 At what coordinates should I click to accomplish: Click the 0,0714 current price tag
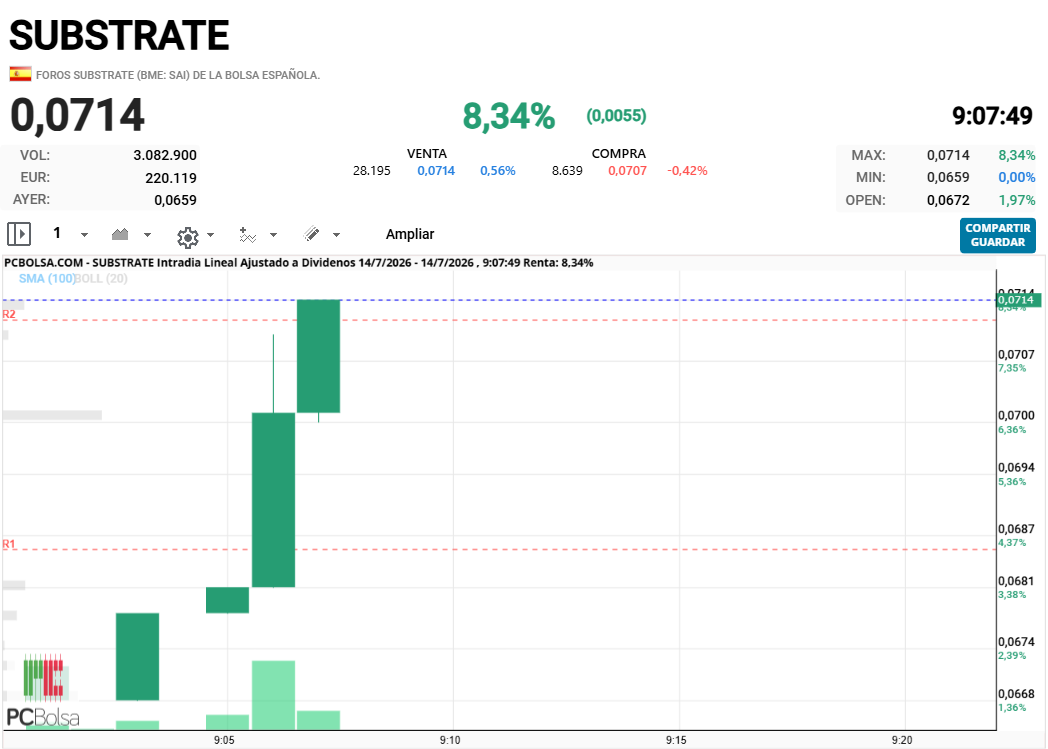[1019, 300]
